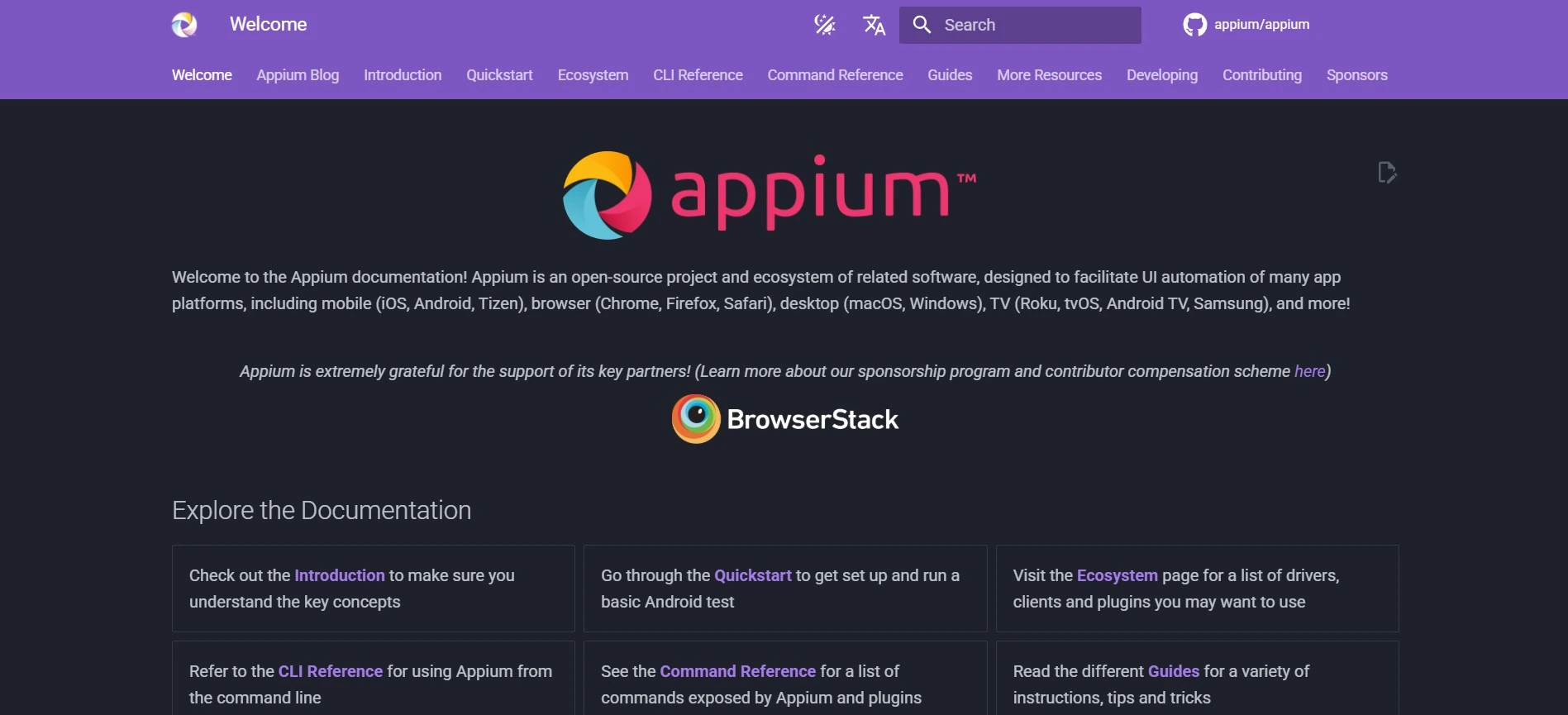Toggle the light/dark color theme

coord(824,25)
